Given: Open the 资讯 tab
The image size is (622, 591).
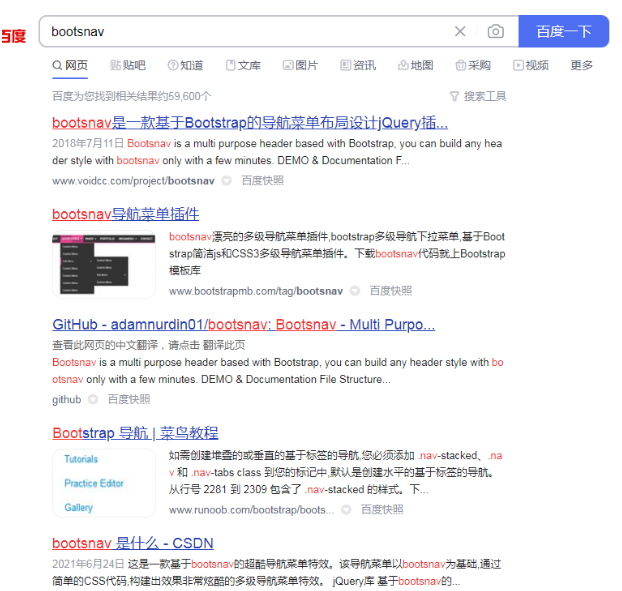Looking at the screenshot, I should pos(358,65).
